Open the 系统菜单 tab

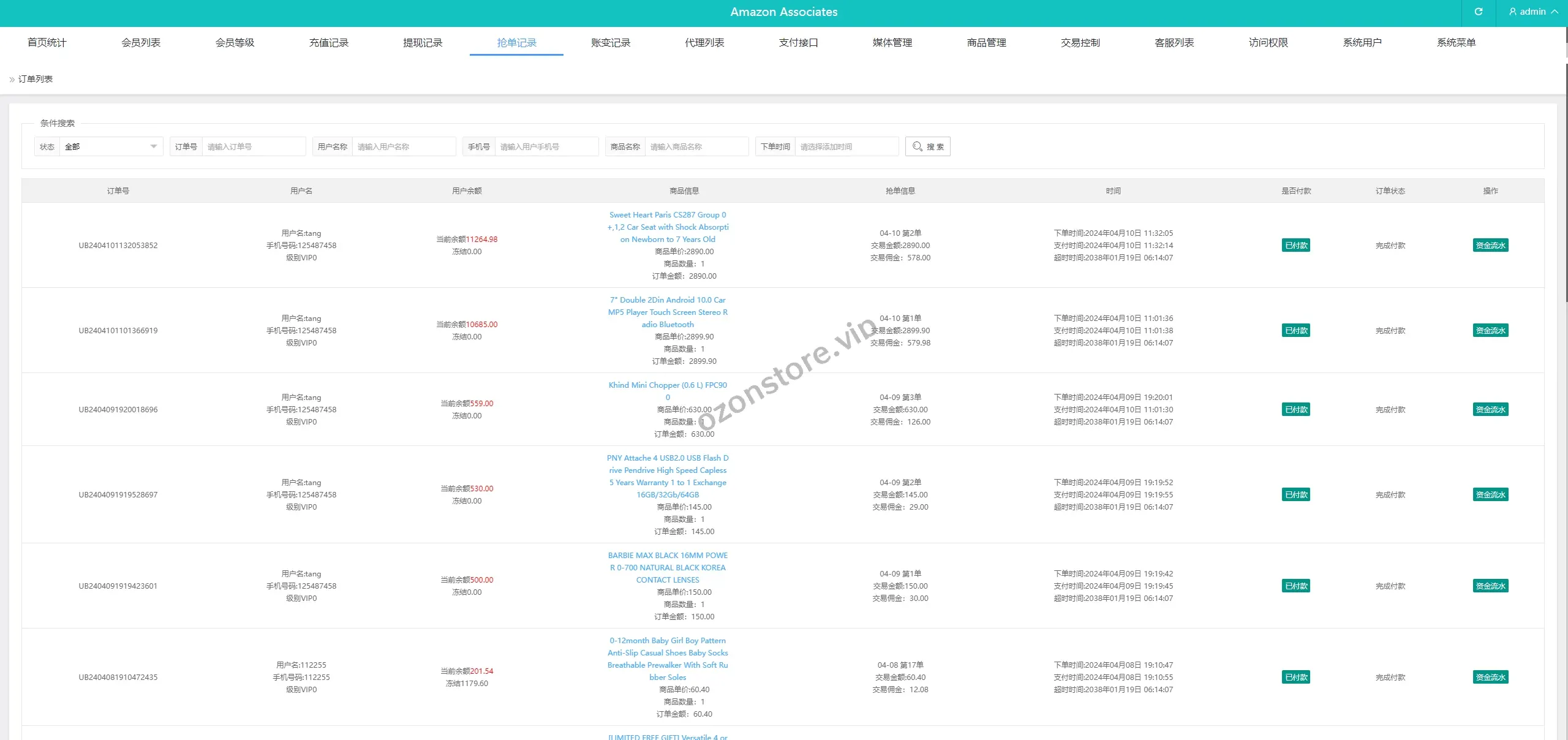click(x=1456, y=42)
